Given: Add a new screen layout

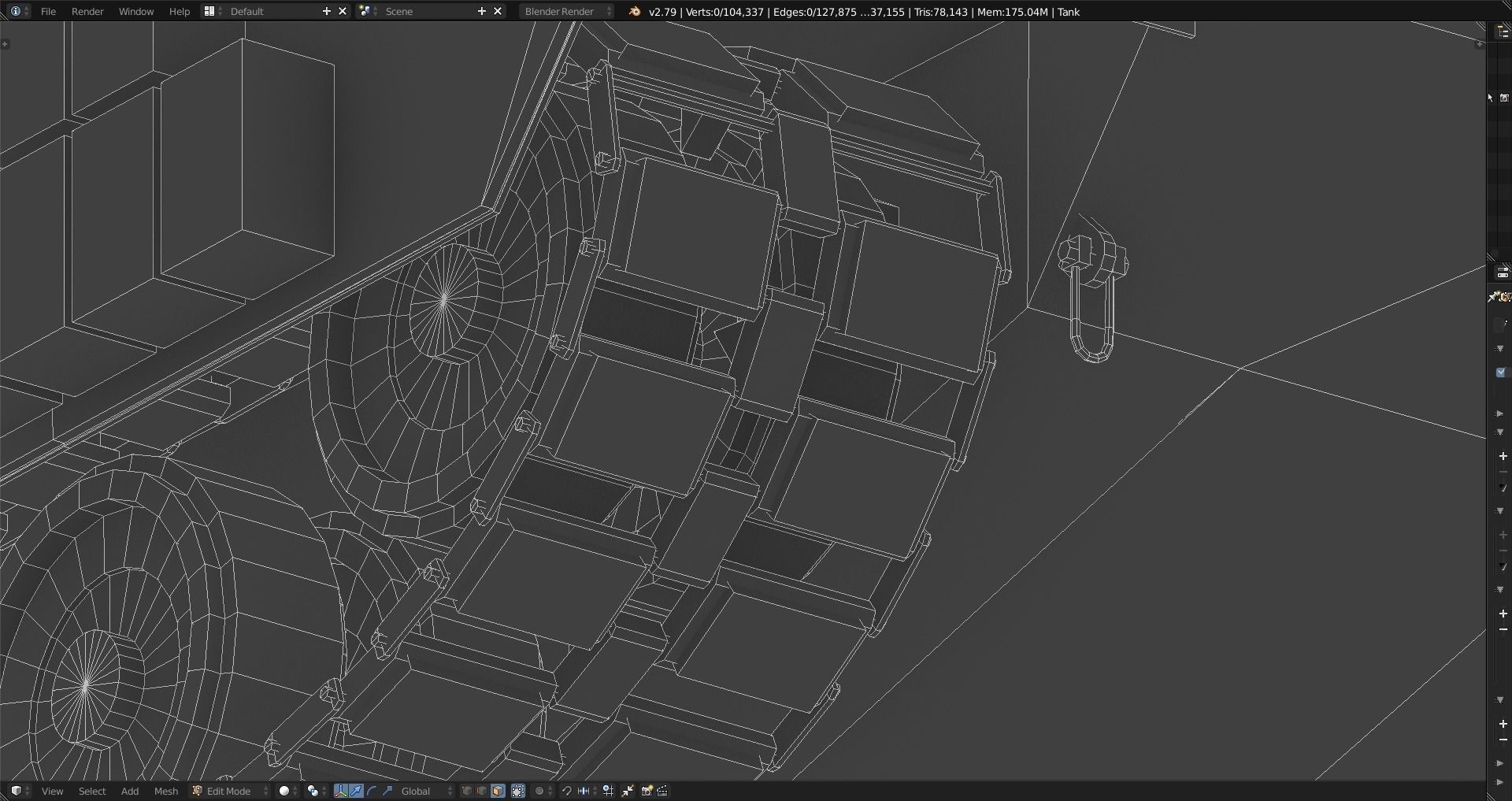Looking at the screenshot, I should [x=327, y=11].
